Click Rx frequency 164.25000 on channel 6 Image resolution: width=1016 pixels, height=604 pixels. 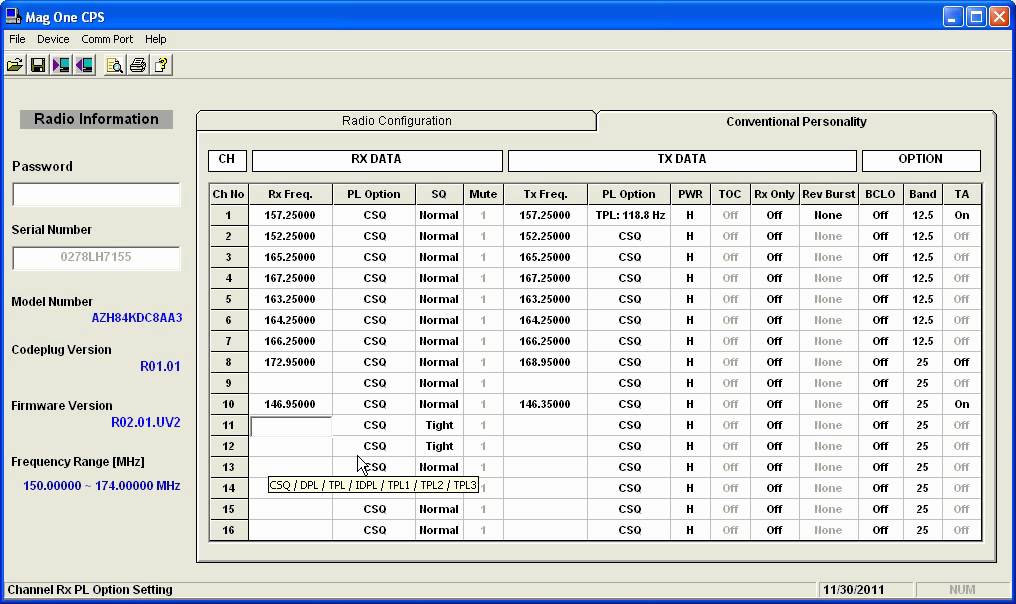coord(290,320)
